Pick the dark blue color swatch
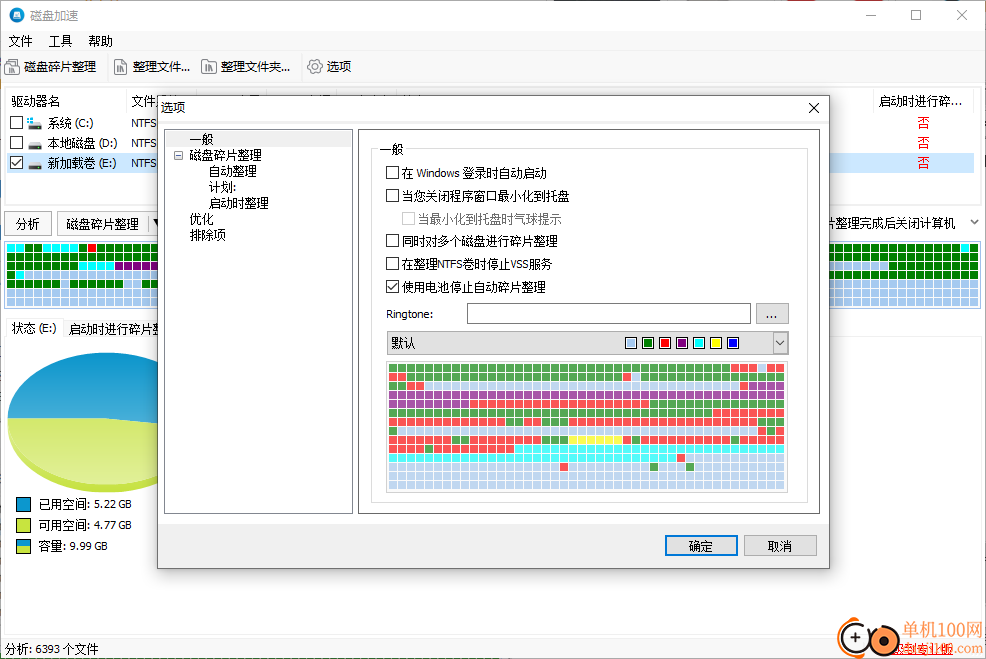This screenshot has height=659, width=986. tap(733, 343)
